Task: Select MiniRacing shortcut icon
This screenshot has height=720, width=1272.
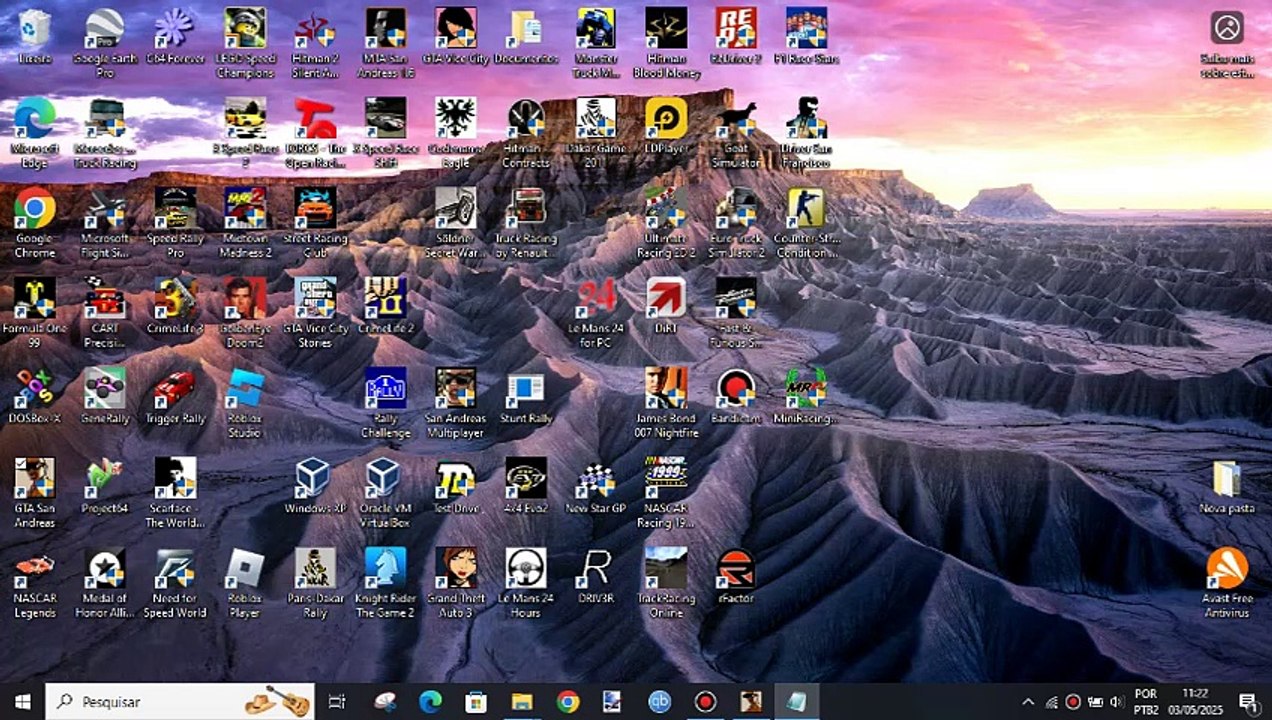Action: 805,398
